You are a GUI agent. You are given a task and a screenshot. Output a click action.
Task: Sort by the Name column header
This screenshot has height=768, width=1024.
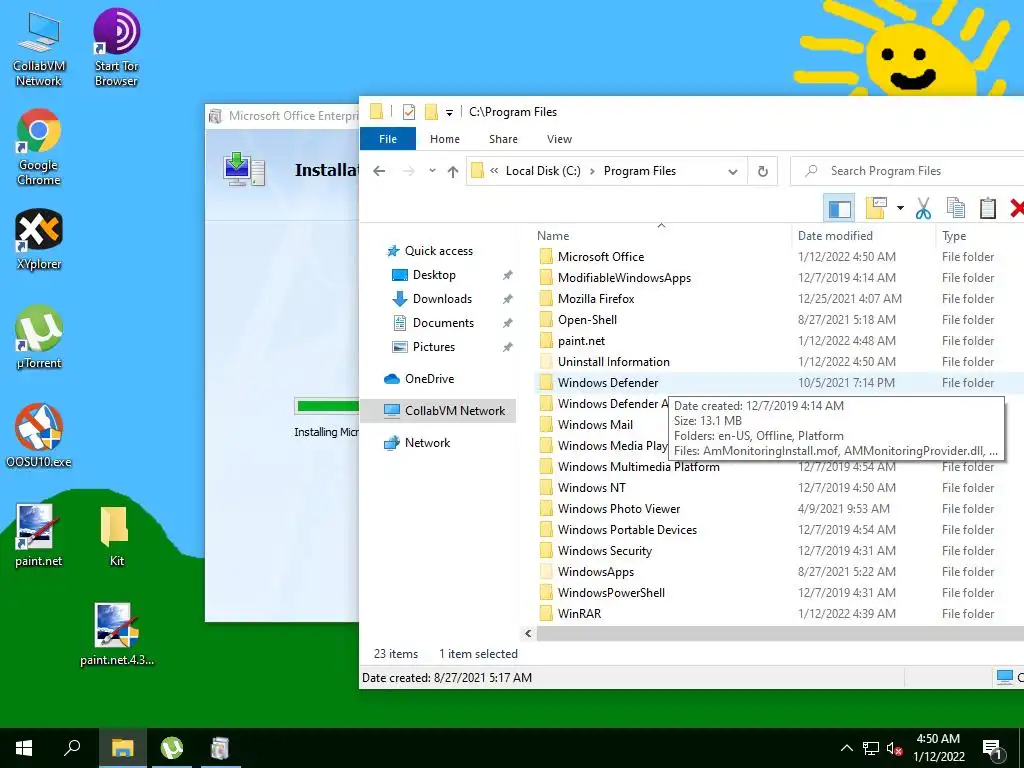point(661,236)
